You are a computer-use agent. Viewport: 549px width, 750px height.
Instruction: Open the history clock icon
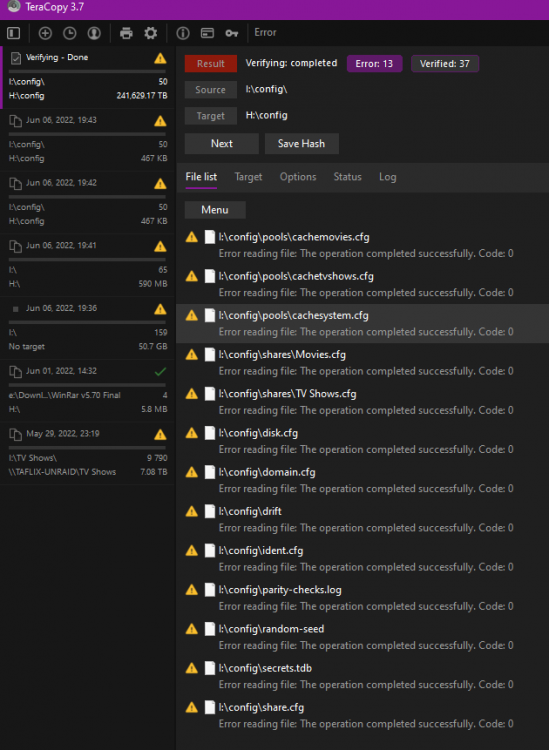point(69,33)
